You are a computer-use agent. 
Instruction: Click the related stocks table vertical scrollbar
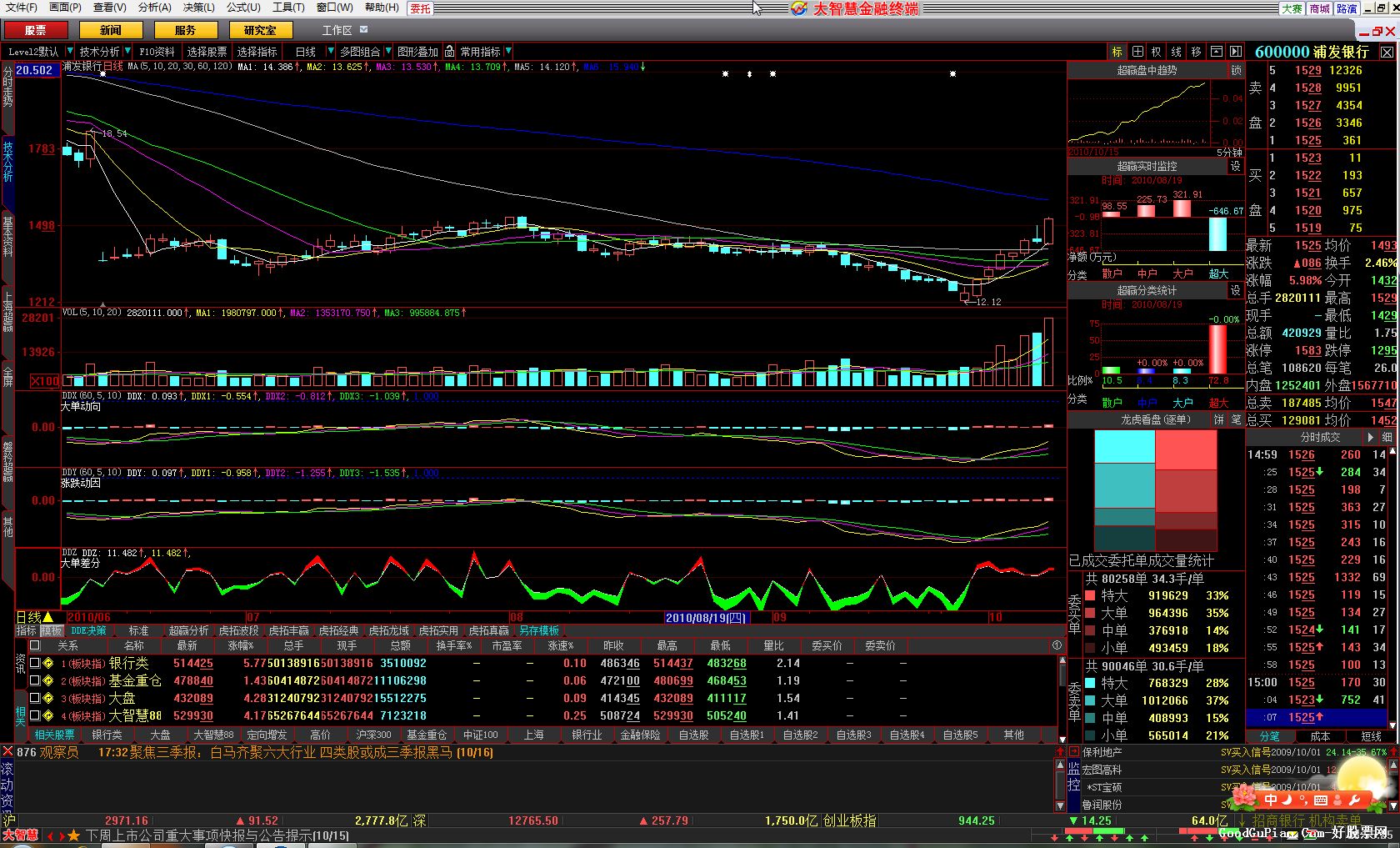(x=1062, y=699)
